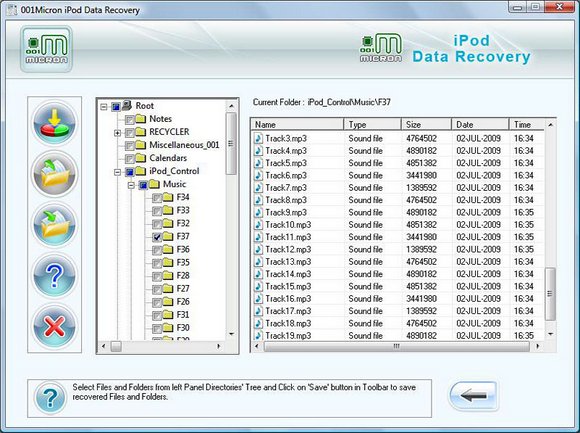Click the F28 folder icon
The image size is (580, 433).
[168, 275]
